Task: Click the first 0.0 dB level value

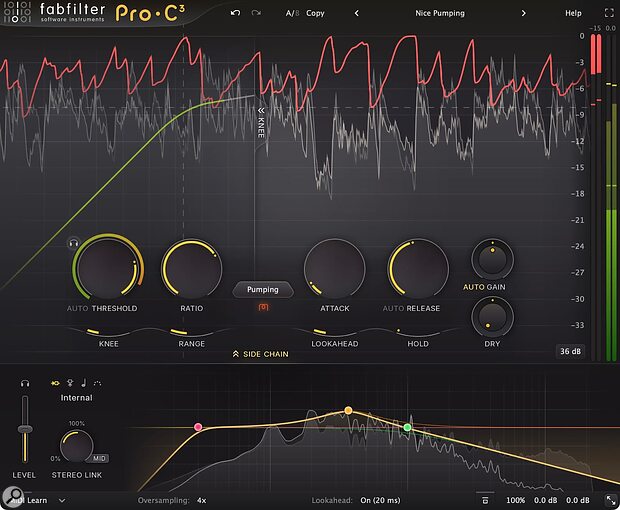Action: coord(546,500)
